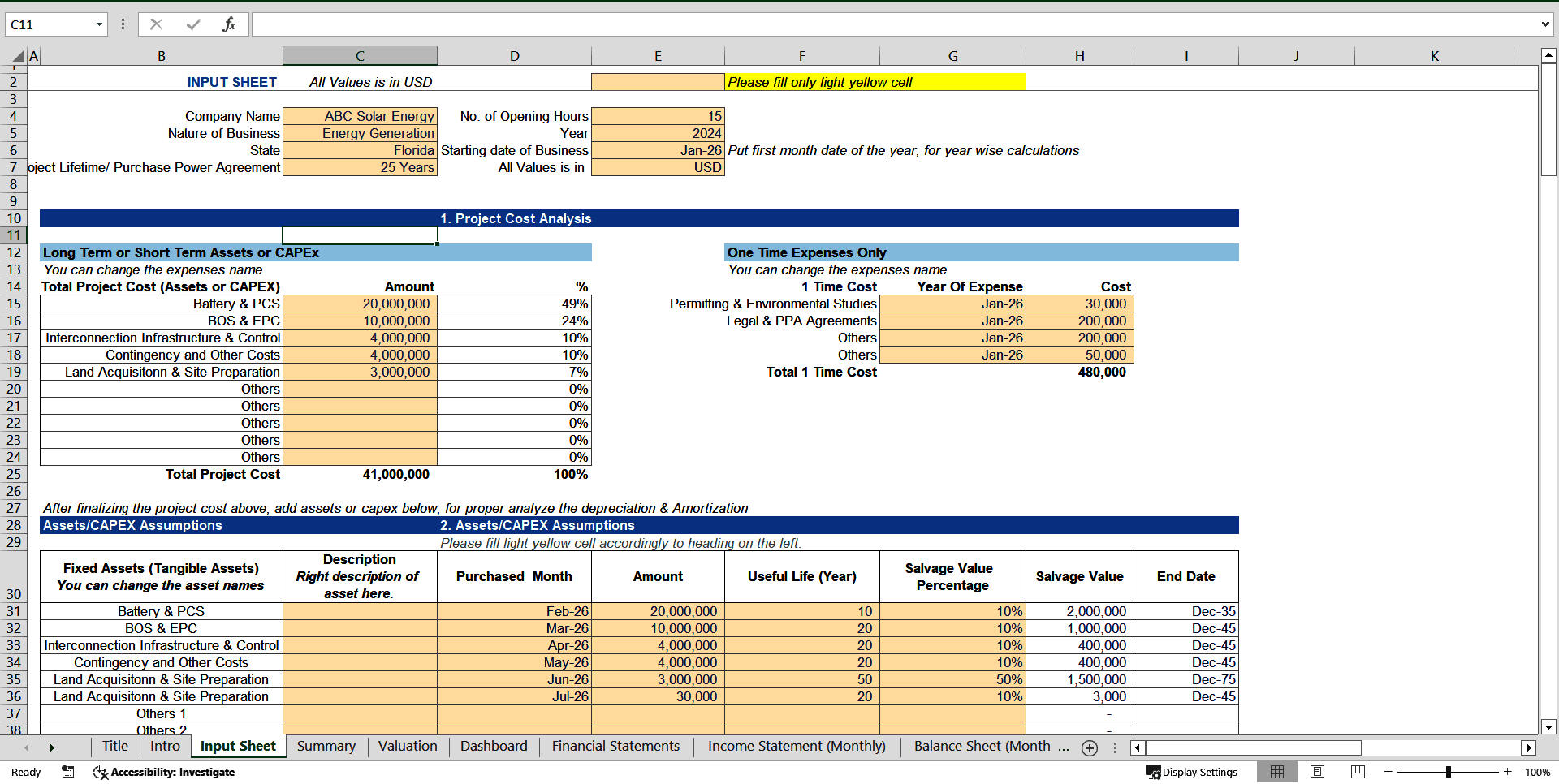Expand the formula bar chevron

[1545, 24]
